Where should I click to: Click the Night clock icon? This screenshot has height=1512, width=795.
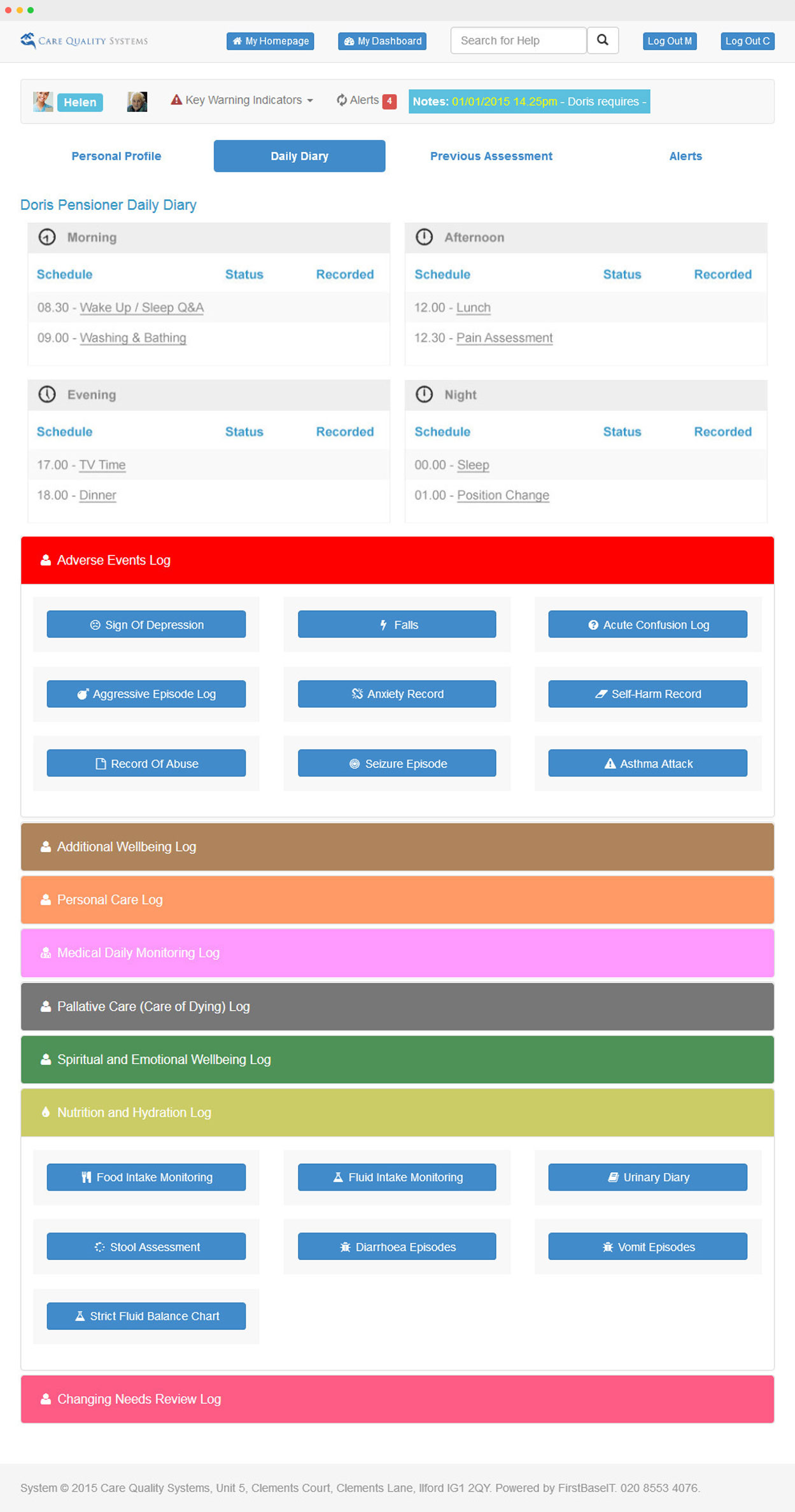click(424, 395)
